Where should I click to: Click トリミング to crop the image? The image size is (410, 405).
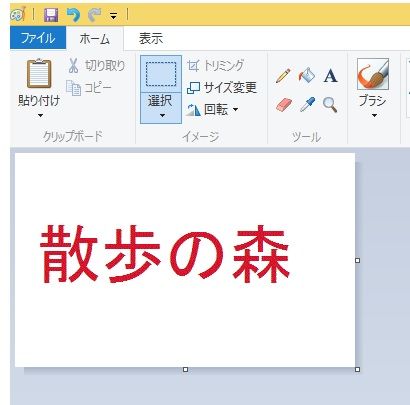tap(216, 65)
